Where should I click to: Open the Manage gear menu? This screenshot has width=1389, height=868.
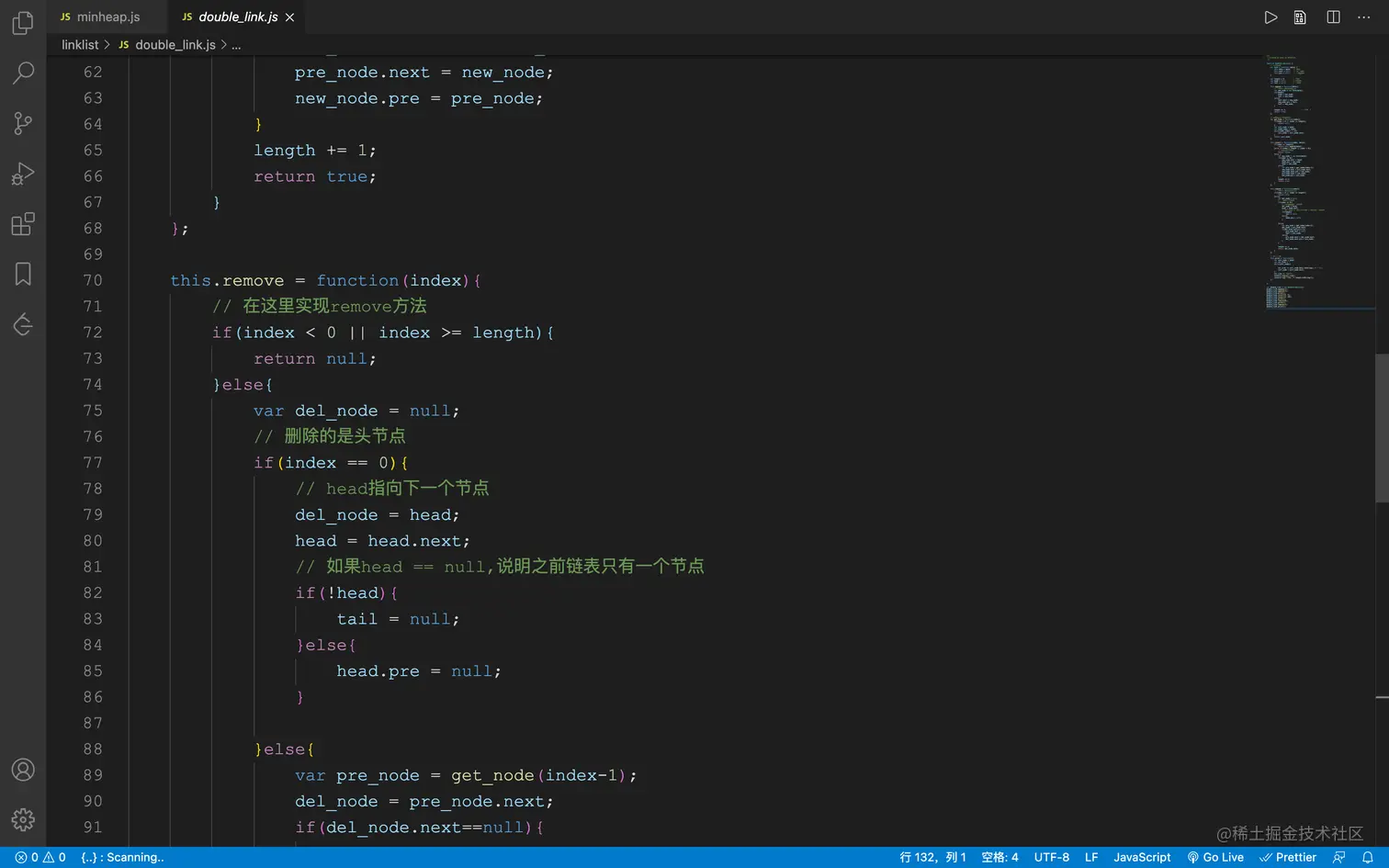click(x=23, y=819)
